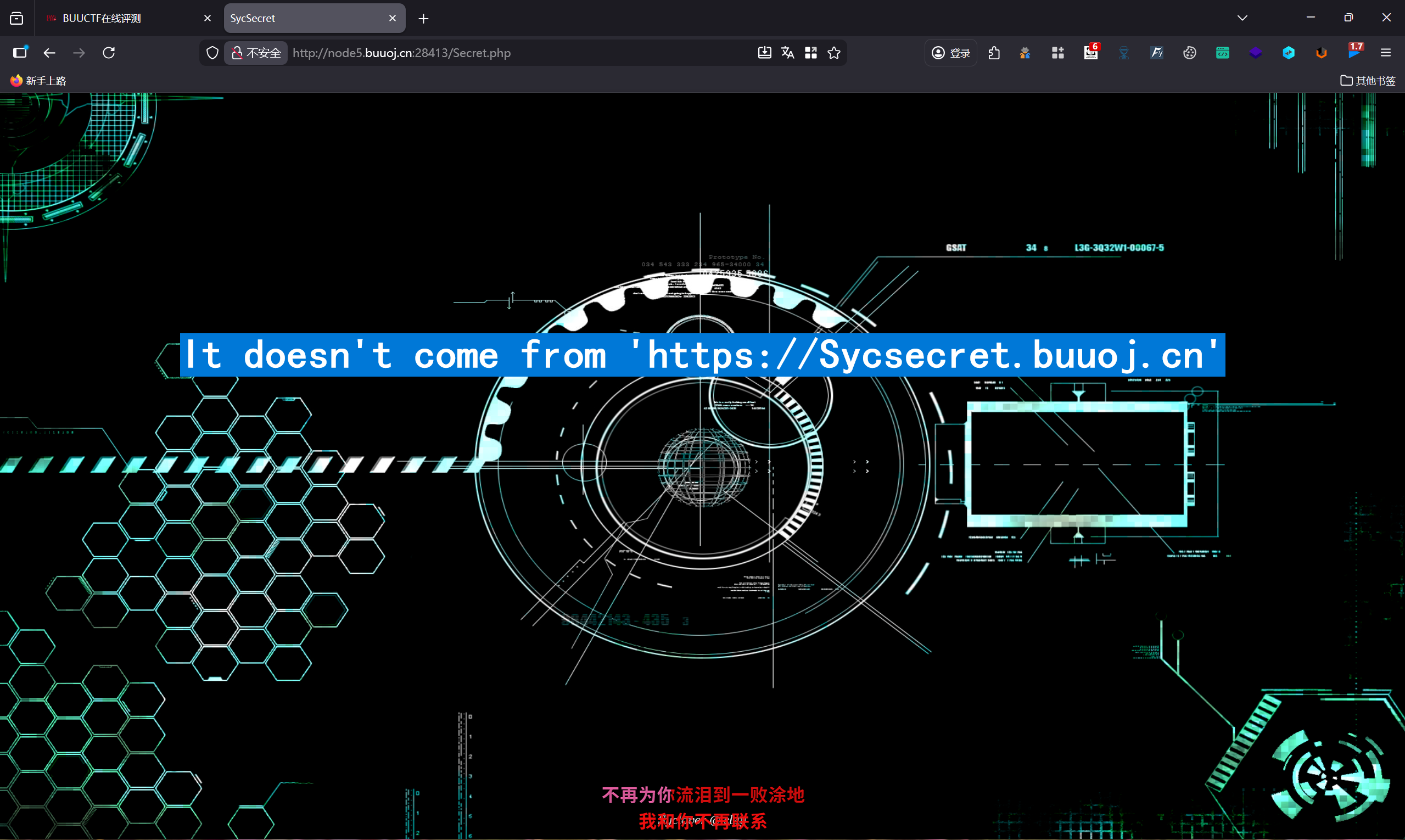Click the cookie editor extension icon
This screenshot has width=1405, height=840.
[1189, 53]
